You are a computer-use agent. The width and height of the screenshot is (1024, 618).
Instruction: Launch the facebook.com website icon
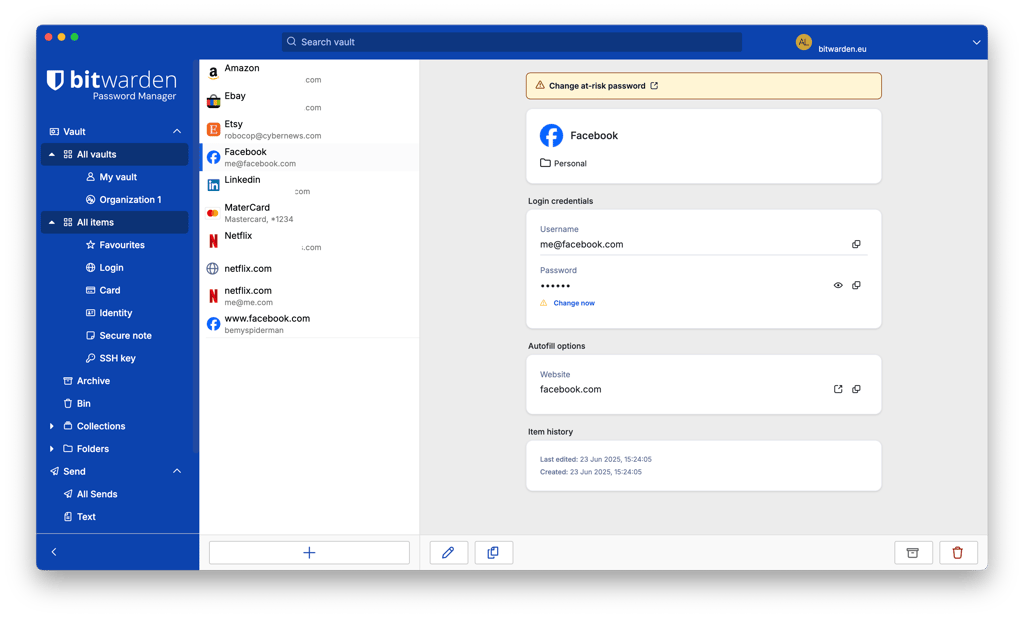click(x=838, y=389)
